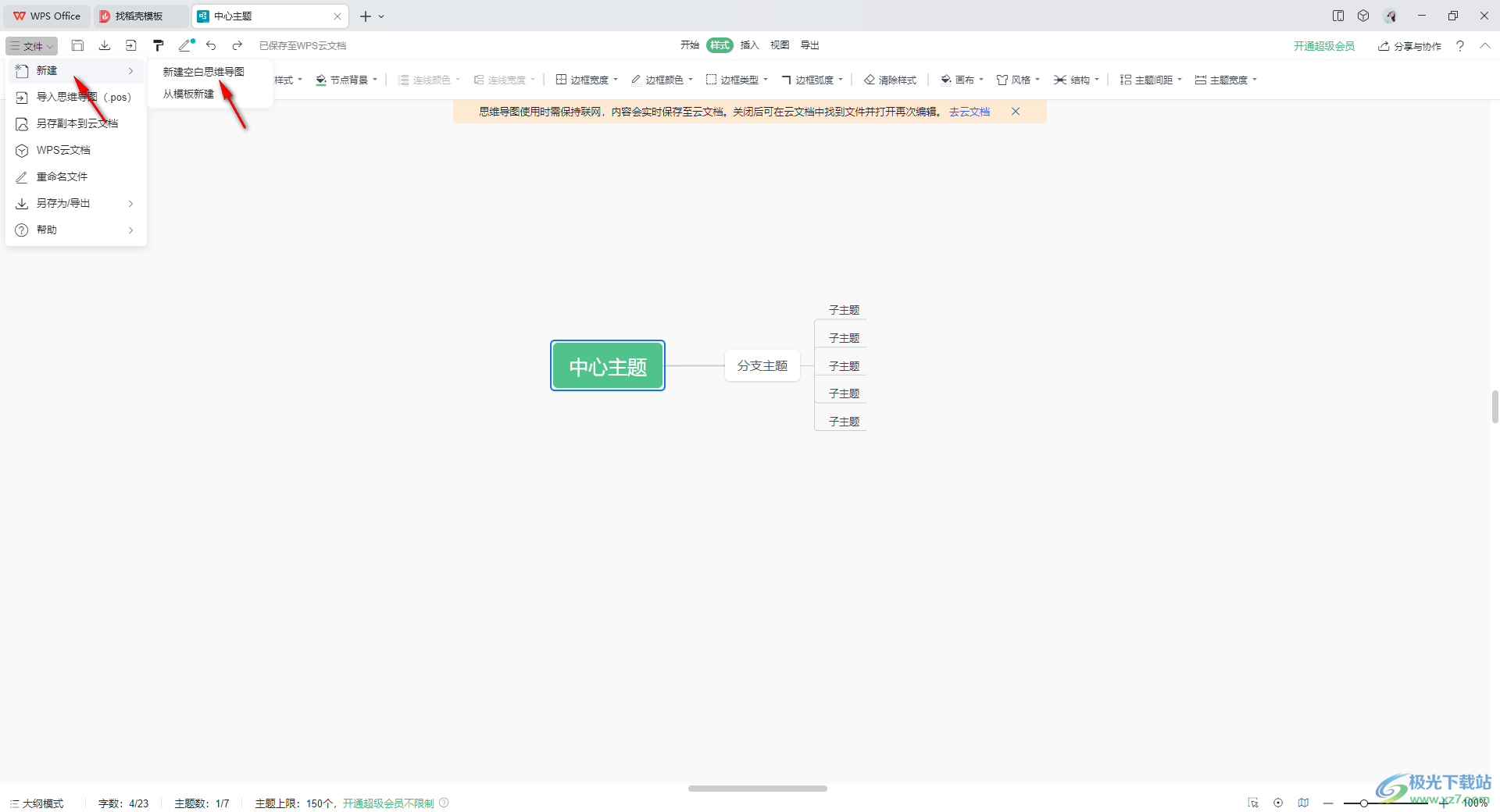Open 结构 dropdown
Viewport: 1500px width, 812px height.
(x=1077, y=80)
